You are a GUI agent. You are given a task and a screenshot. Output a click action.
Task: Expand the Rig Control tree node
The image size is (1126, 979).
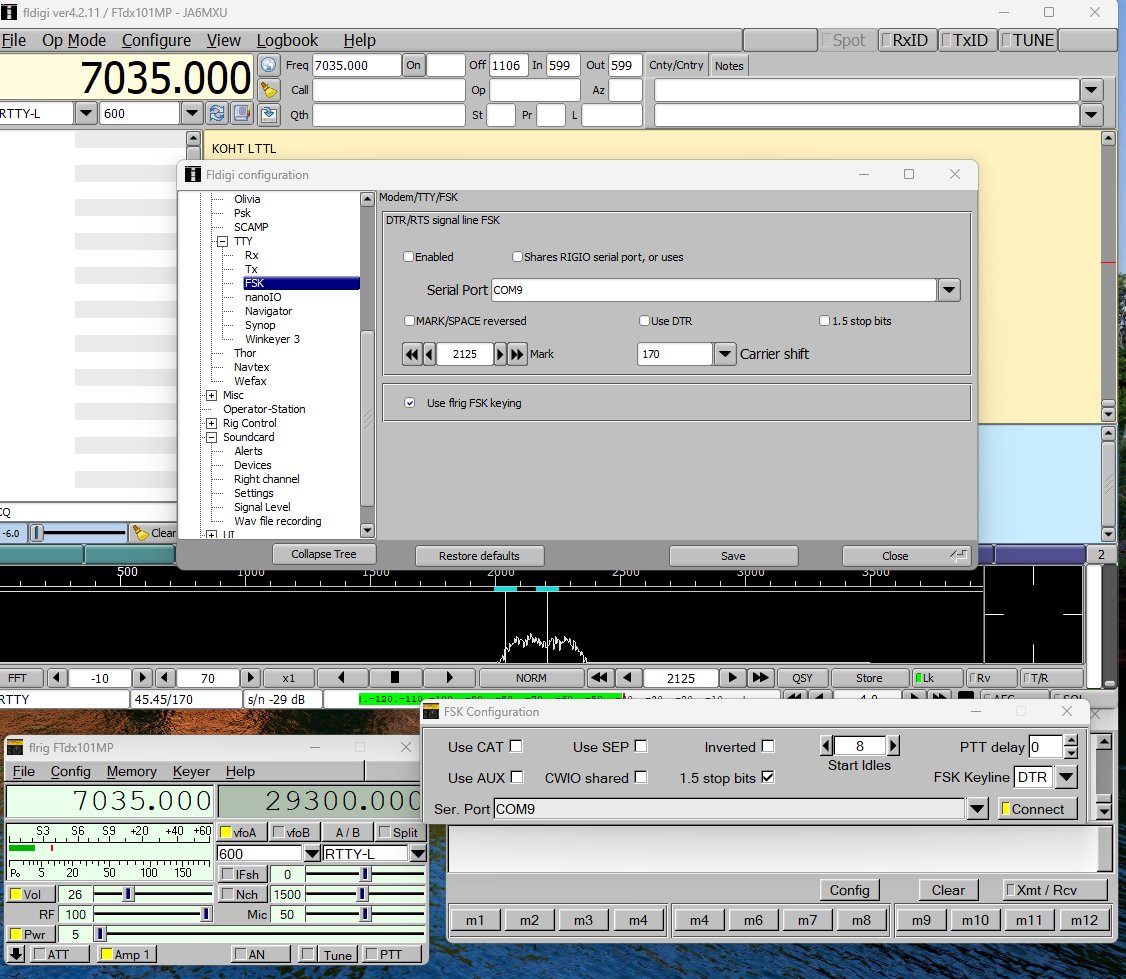[x=211, y=423]
